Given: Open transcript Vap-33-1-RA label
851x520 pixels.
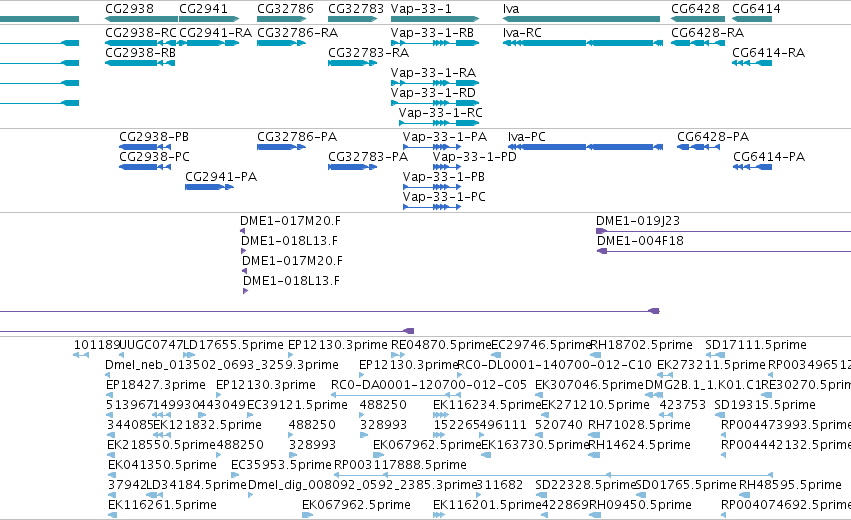Looking at the screenshot, I should pyautogui.click(x=433, y=73).
